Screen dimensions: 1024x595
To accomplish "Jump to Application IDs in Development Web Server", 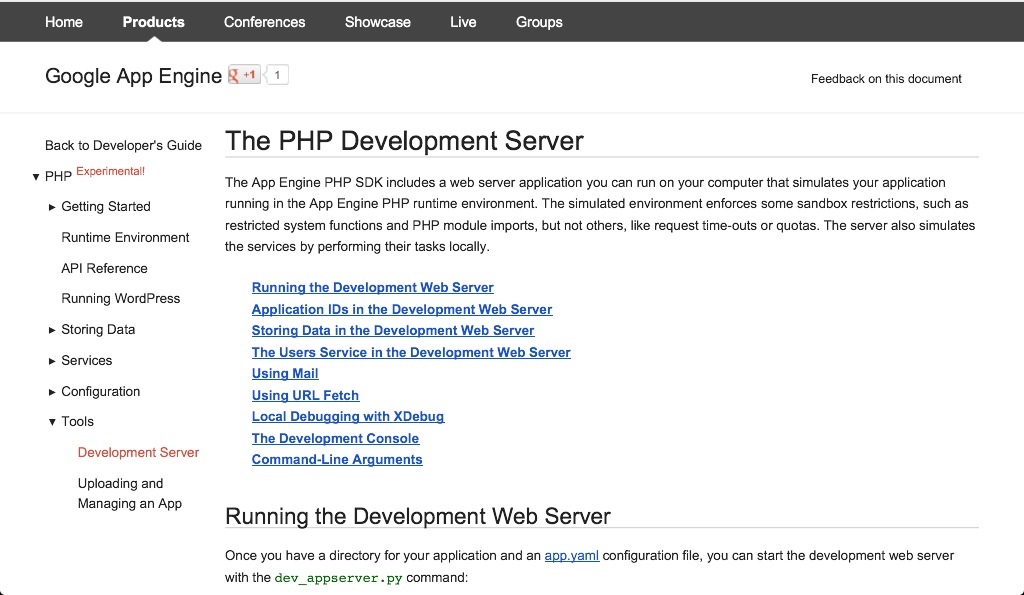I will click(x=402, y=309).
